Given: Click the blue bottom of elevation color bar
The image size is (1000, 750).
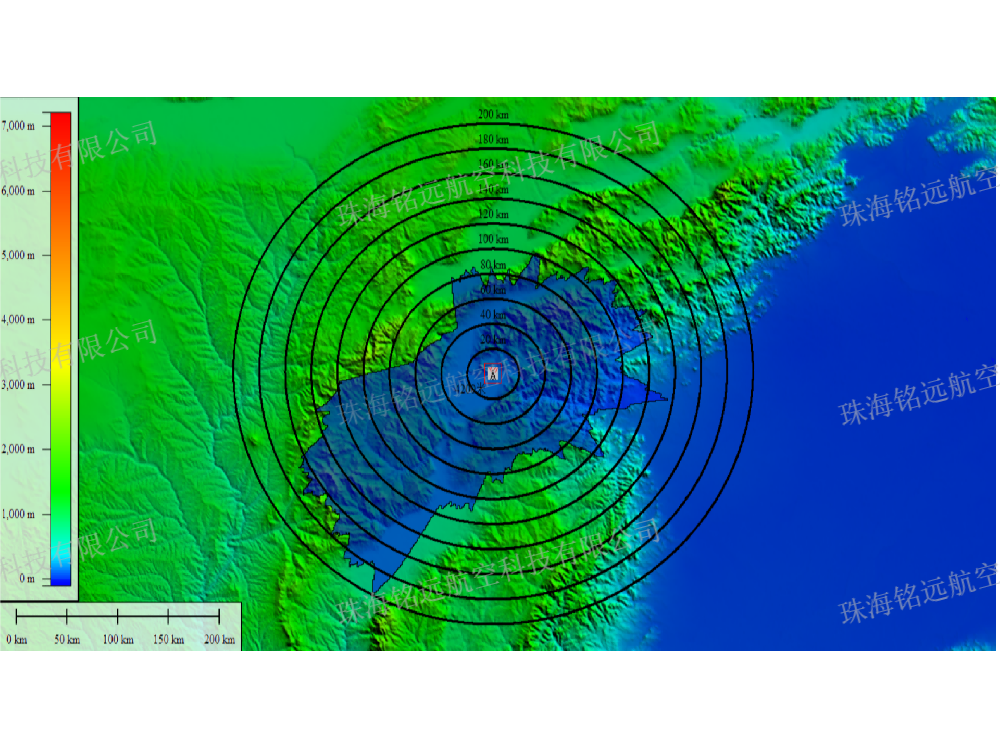Looking at the screenshot, I should tap(61, 578).
